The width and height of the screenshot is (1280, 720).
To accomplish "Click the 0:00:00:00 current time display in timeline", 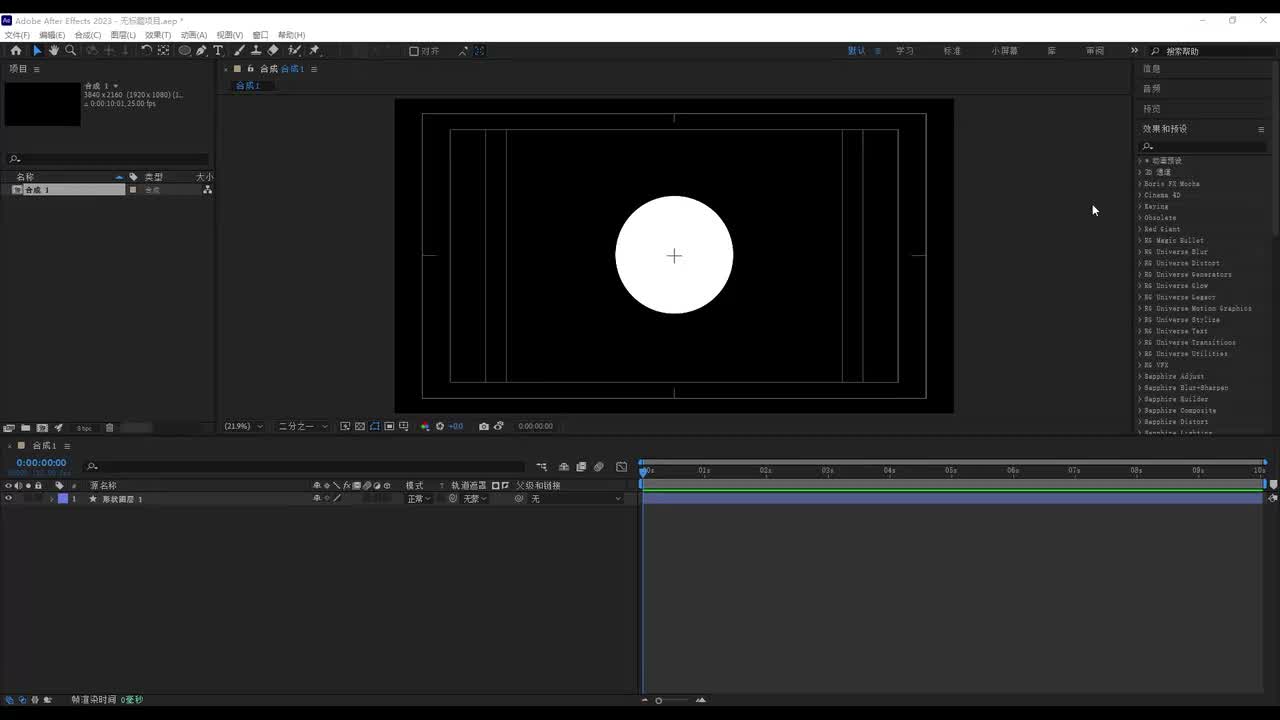I will [41, 463].
